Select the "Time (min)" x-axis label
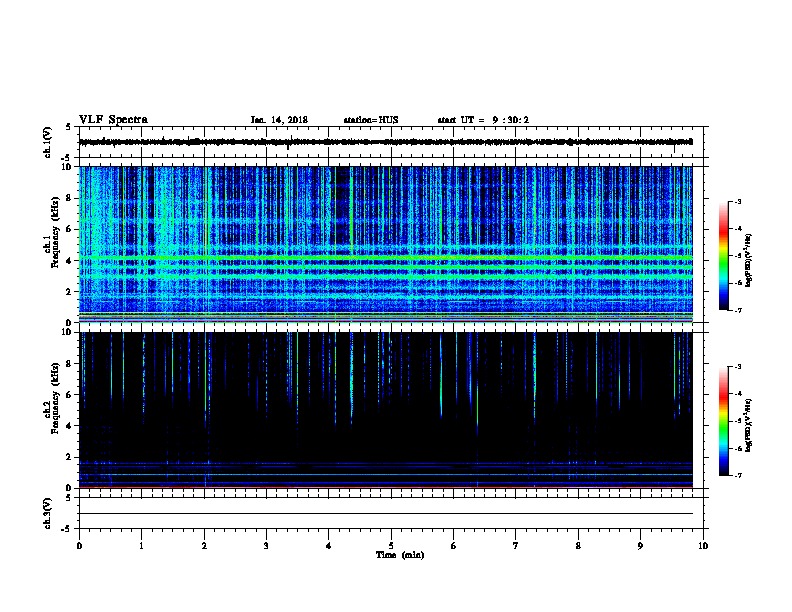Screen dimensions: 792x612 coord(400,555)
